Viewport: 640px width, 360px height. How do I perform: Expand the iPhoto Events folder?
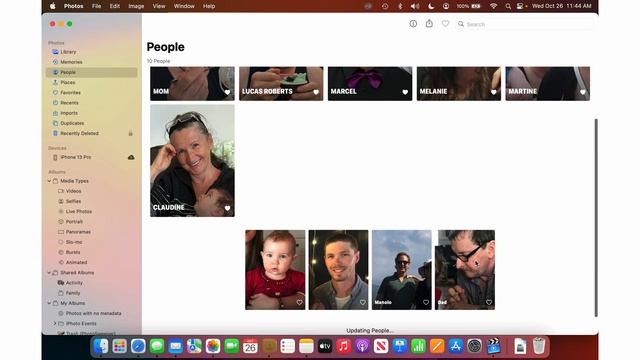point(55,324)
